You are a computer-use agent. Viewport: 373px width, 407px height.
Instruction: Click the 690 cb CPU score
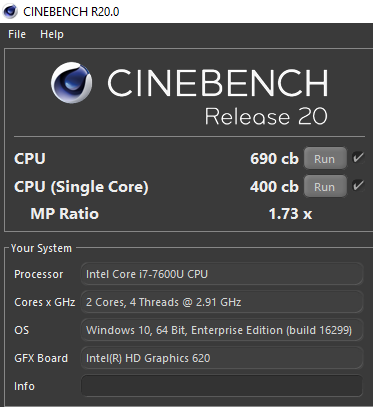click(274, 158)
